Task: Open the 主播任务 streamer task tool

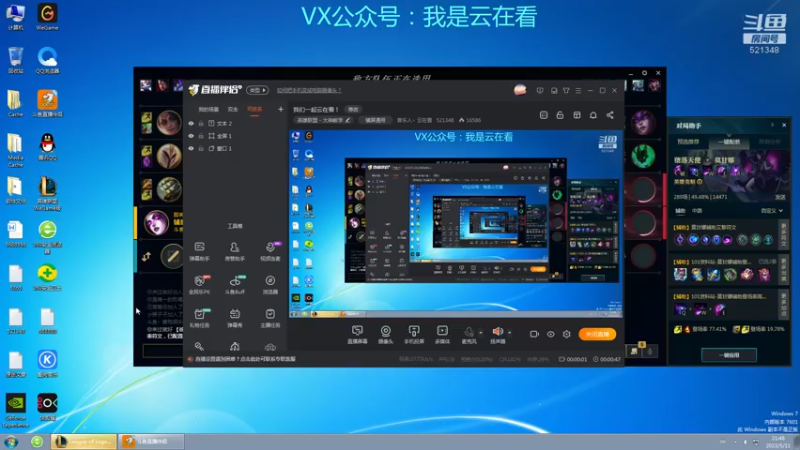Action: click(270, 317)
